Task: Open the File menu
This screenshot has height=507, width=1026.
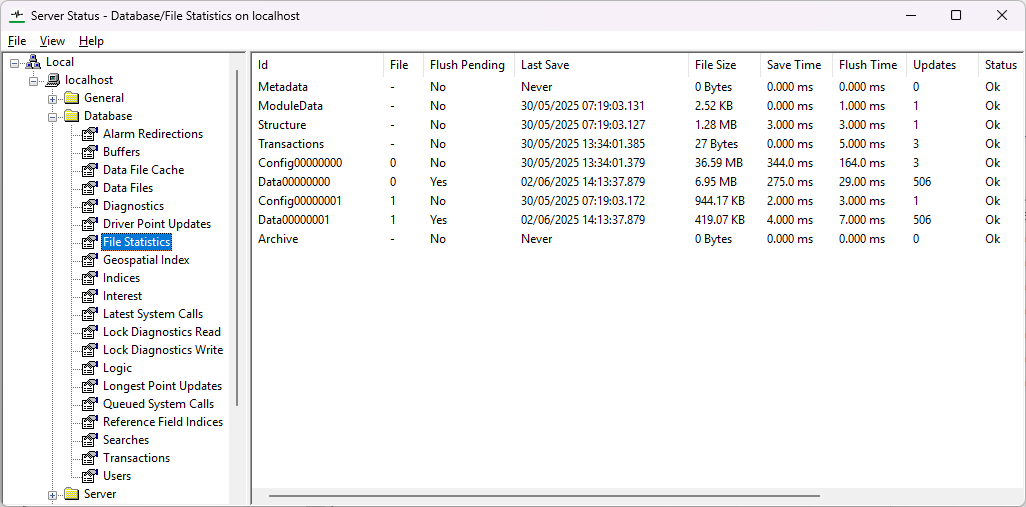Action: [x=17, y=41]
